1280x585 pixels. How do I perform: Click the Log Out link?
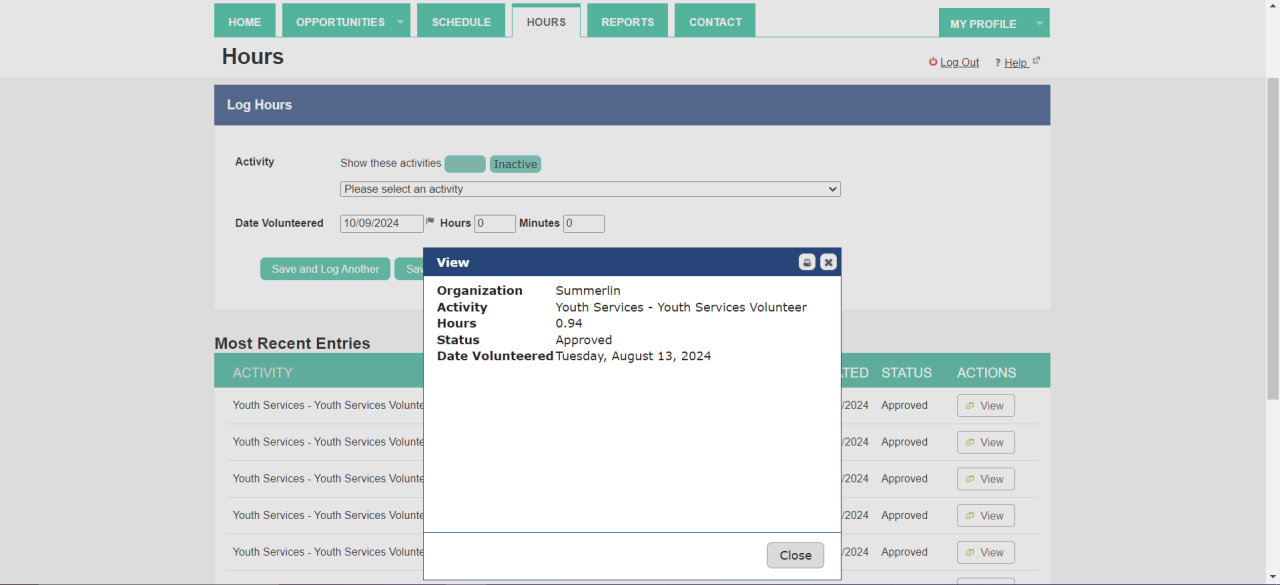pos(959,62)
